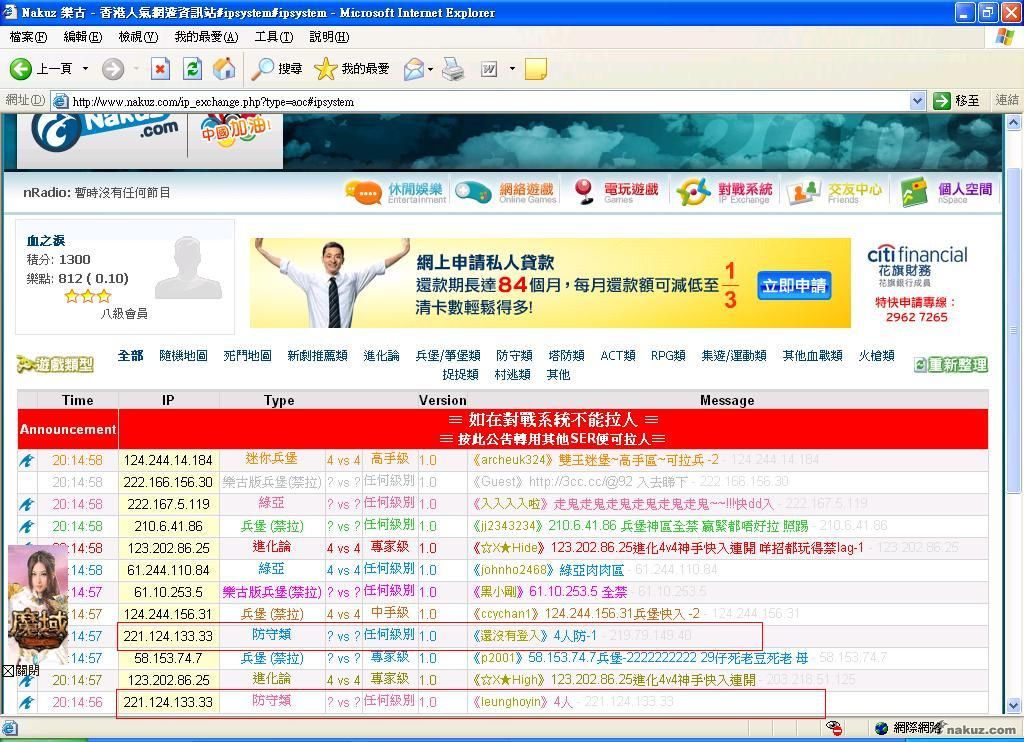Click the yellow note icon in toolbar
The height and width of the screenshot is (742, 1024).
coord(536,68)
